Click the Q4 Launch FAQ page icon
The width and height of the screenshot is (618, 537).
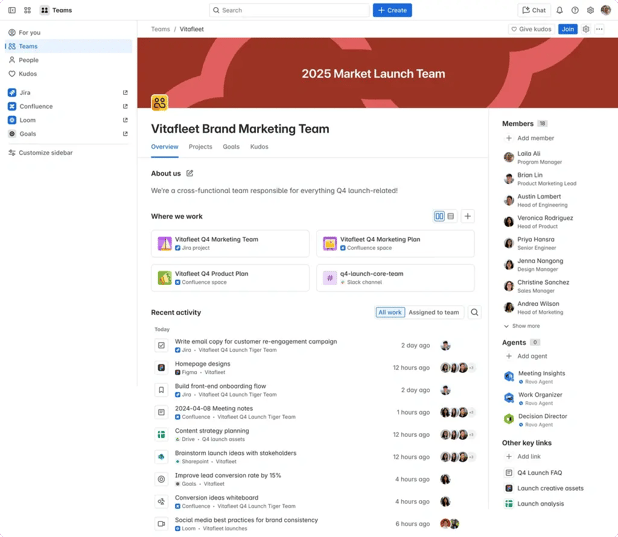509,472
